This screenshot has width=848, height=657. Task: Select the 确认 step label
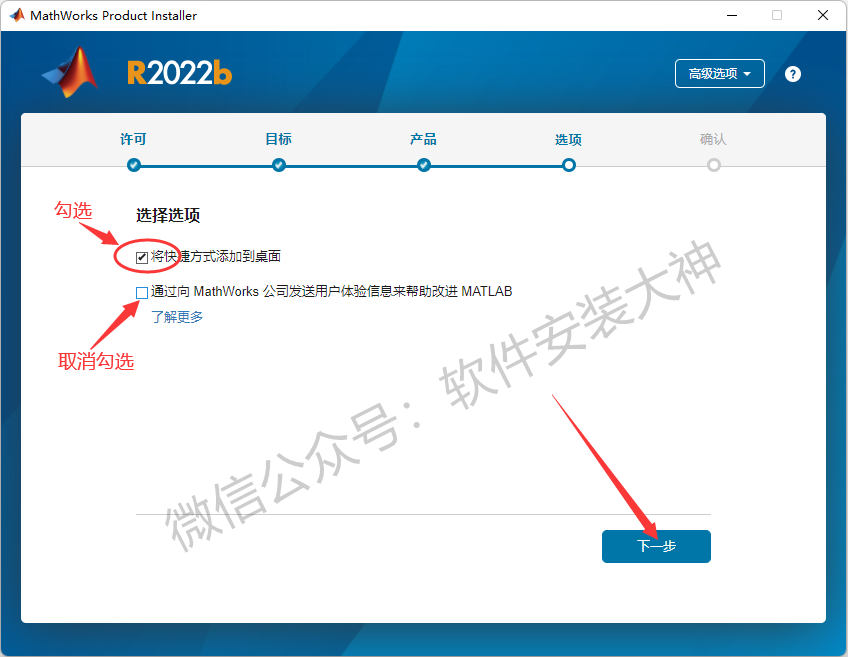pyautogui.click(x=713, y=140)
